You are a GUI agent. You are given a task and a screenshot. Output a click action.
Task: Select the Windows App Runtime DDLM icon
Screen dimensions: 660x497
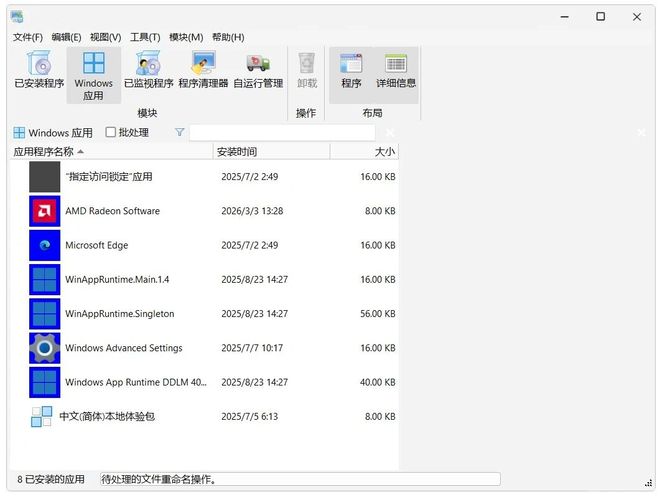pyautogui.click(x=45, y=382)
